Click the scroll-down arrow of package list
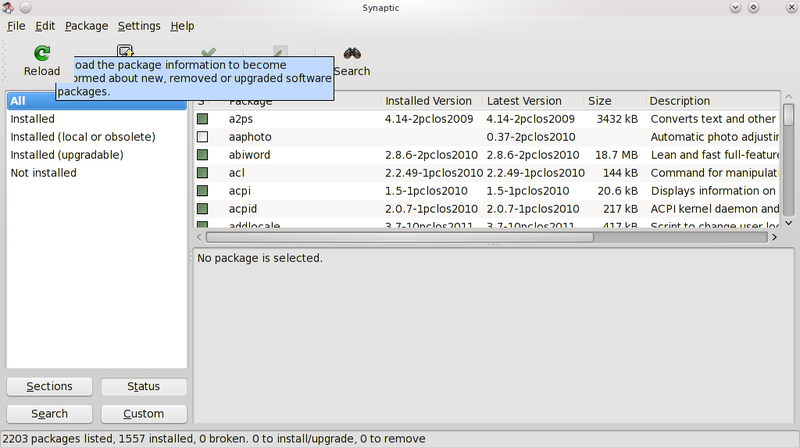 coord(789,223)
